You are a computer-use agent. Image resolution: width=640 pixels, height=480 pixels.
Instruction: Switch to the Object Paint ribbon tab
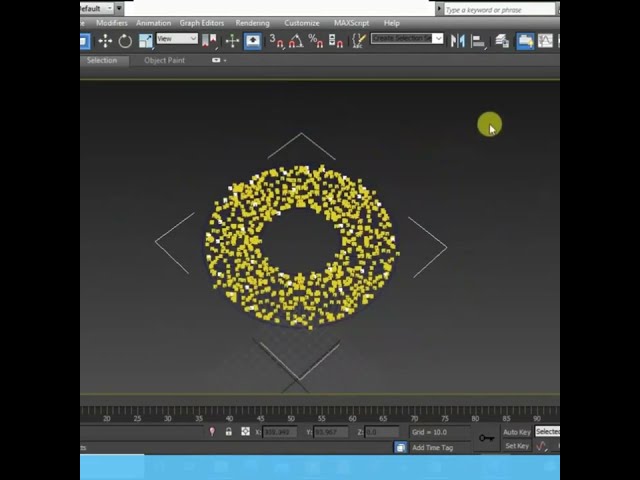coord(164,60)
